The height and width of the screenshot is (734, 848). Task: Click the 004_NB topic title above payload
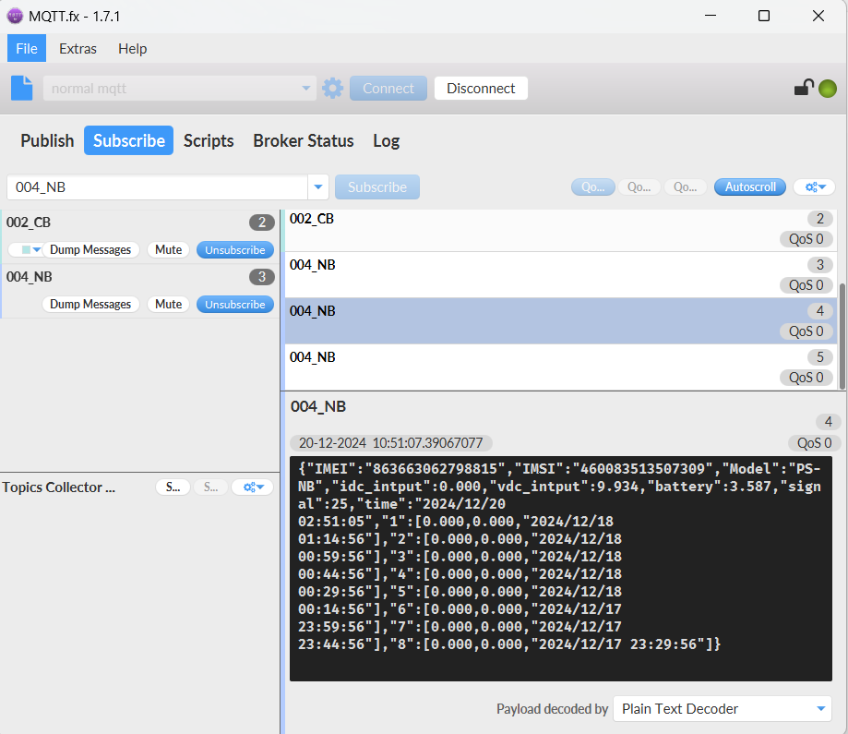tap(318, 406)
